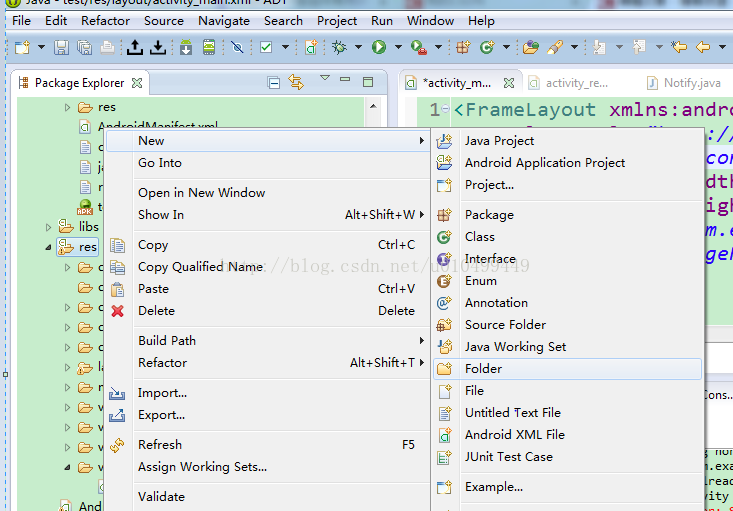Click the green Run button
733x511 pixels.
(379, 47)
